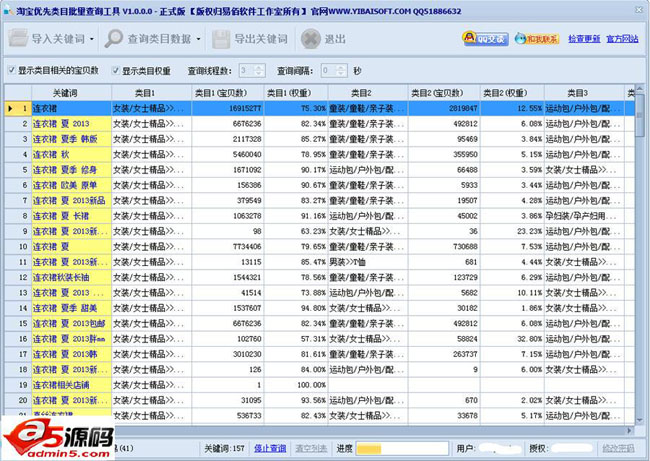This screenshot has width=650, height=461.
Task: Click the 类目2(宝贝数) column header
Action: (444, 93)
